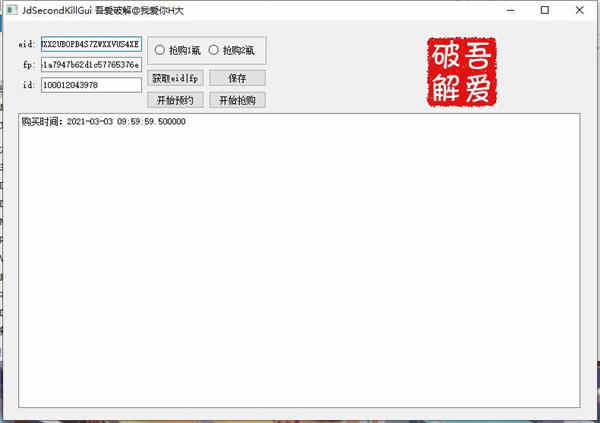Click the 保存 button

(237, 78)
